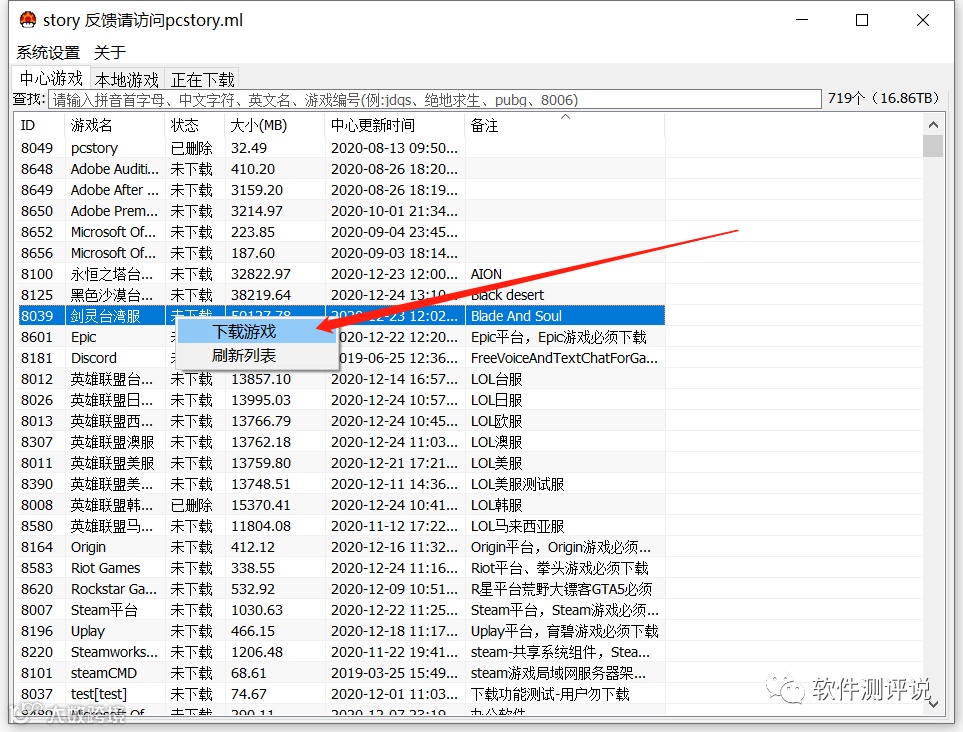The image size is (963, 732).
Task: Select the Riot Games row
Action: click(341, 568)
